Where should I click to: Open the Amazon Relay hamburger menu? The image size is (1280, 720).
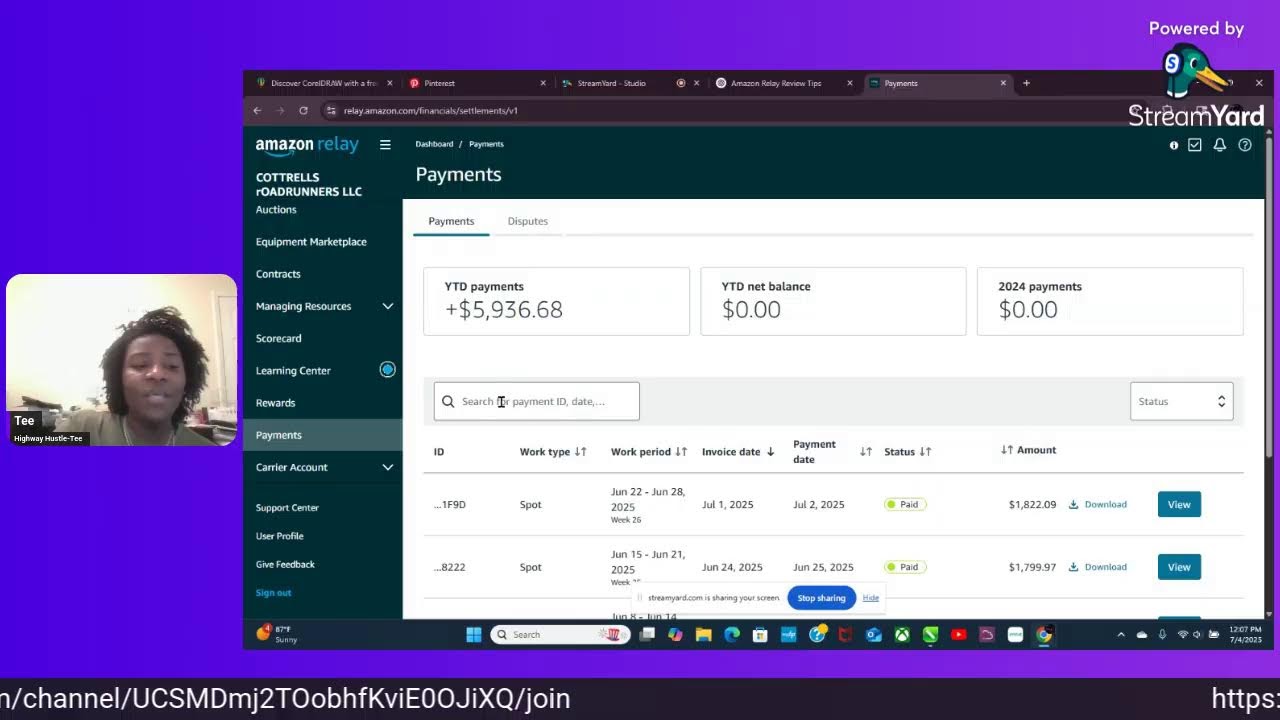(x=385, y=145)
